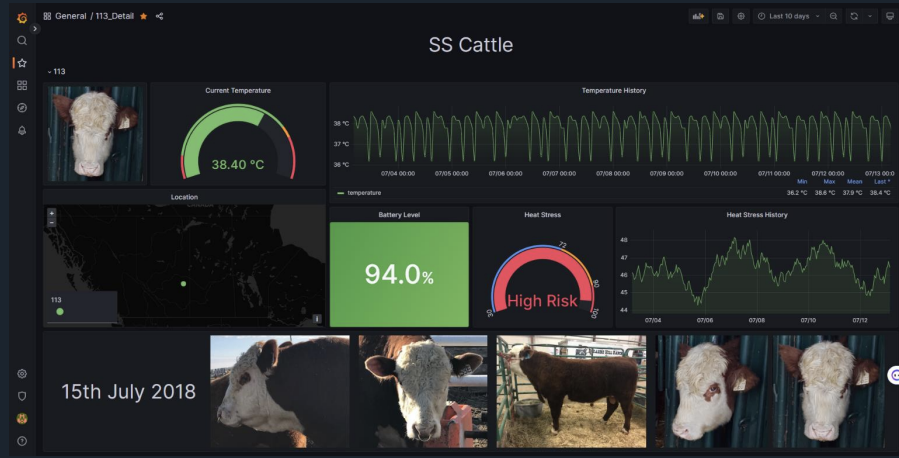This screenshot has width=899, height=458.
Task: Open the Grafana home logo
Action: (21, 17)
